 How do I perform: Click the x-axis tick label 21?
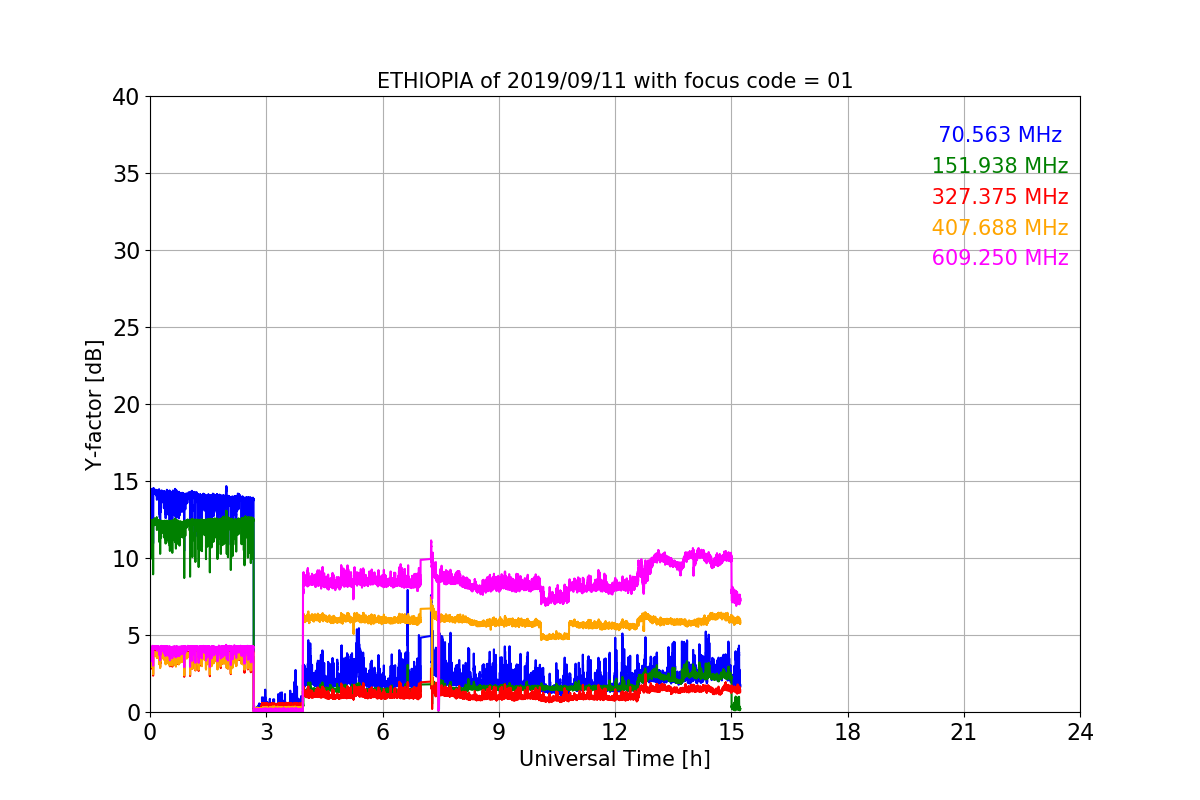964,732
